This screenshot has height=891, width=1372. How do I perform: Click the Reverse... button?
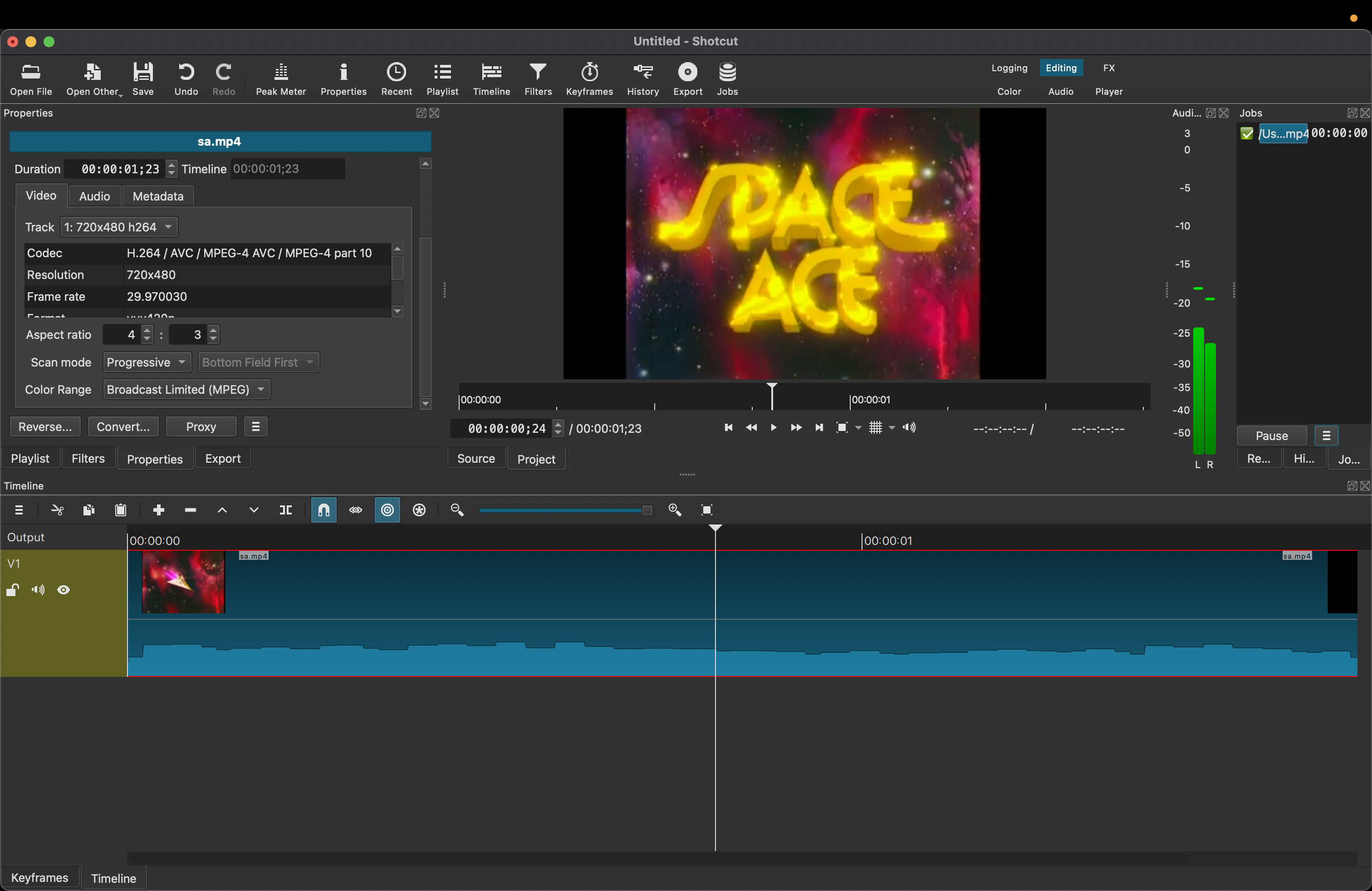(45, 427)
